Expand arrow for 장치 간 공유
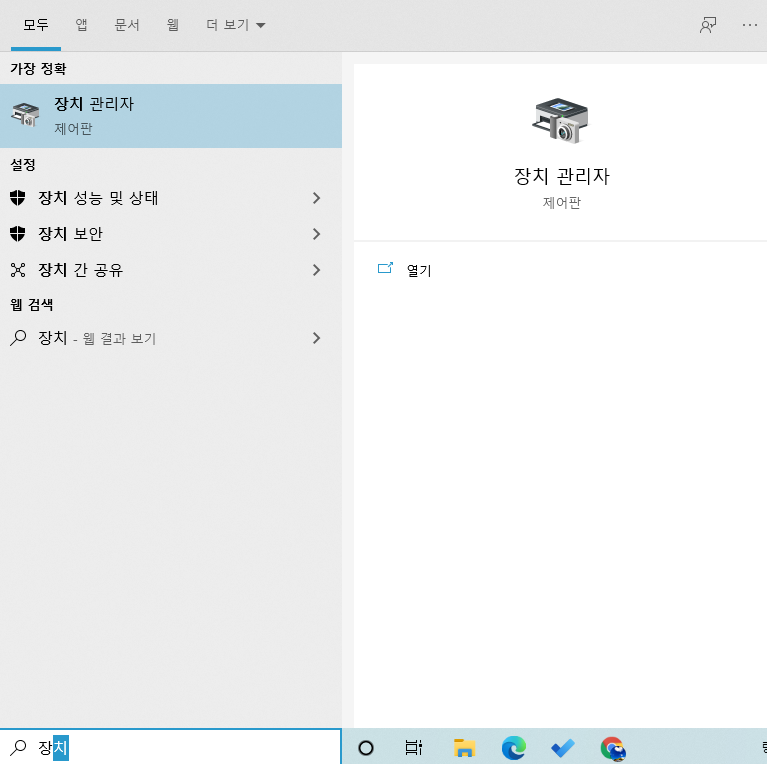Viewport: 767px width, 764px height. coord(316,270)
